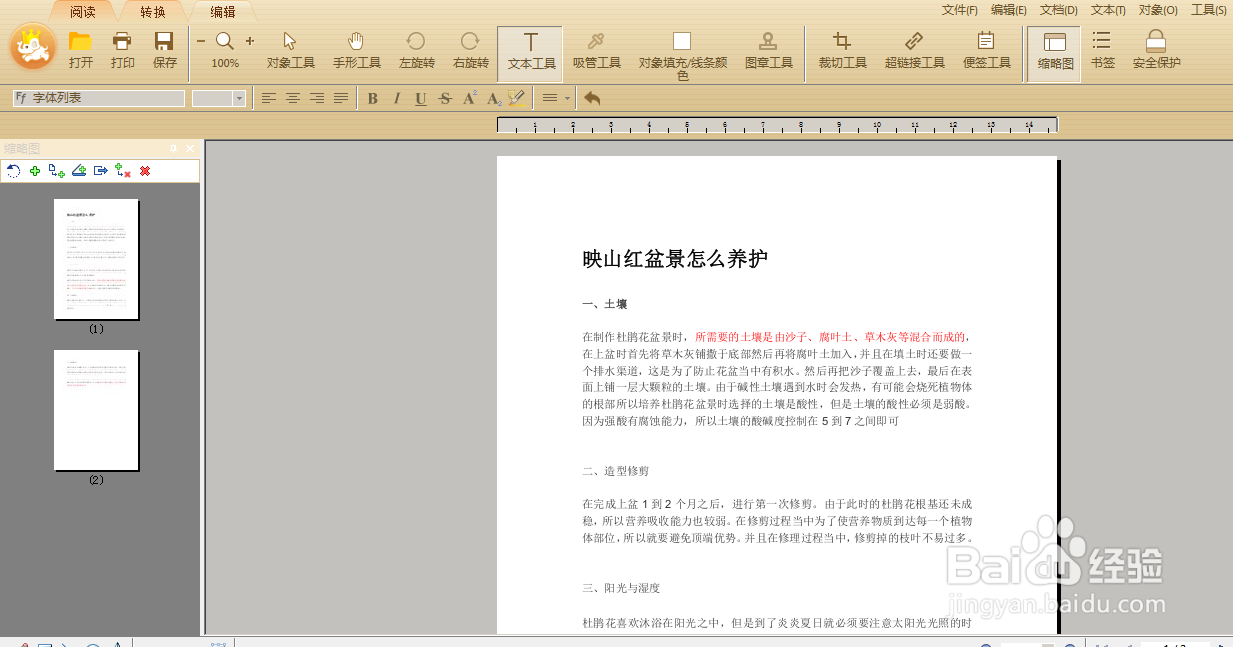Select the 裁切工具 (Crop tool)

[841, 52]
